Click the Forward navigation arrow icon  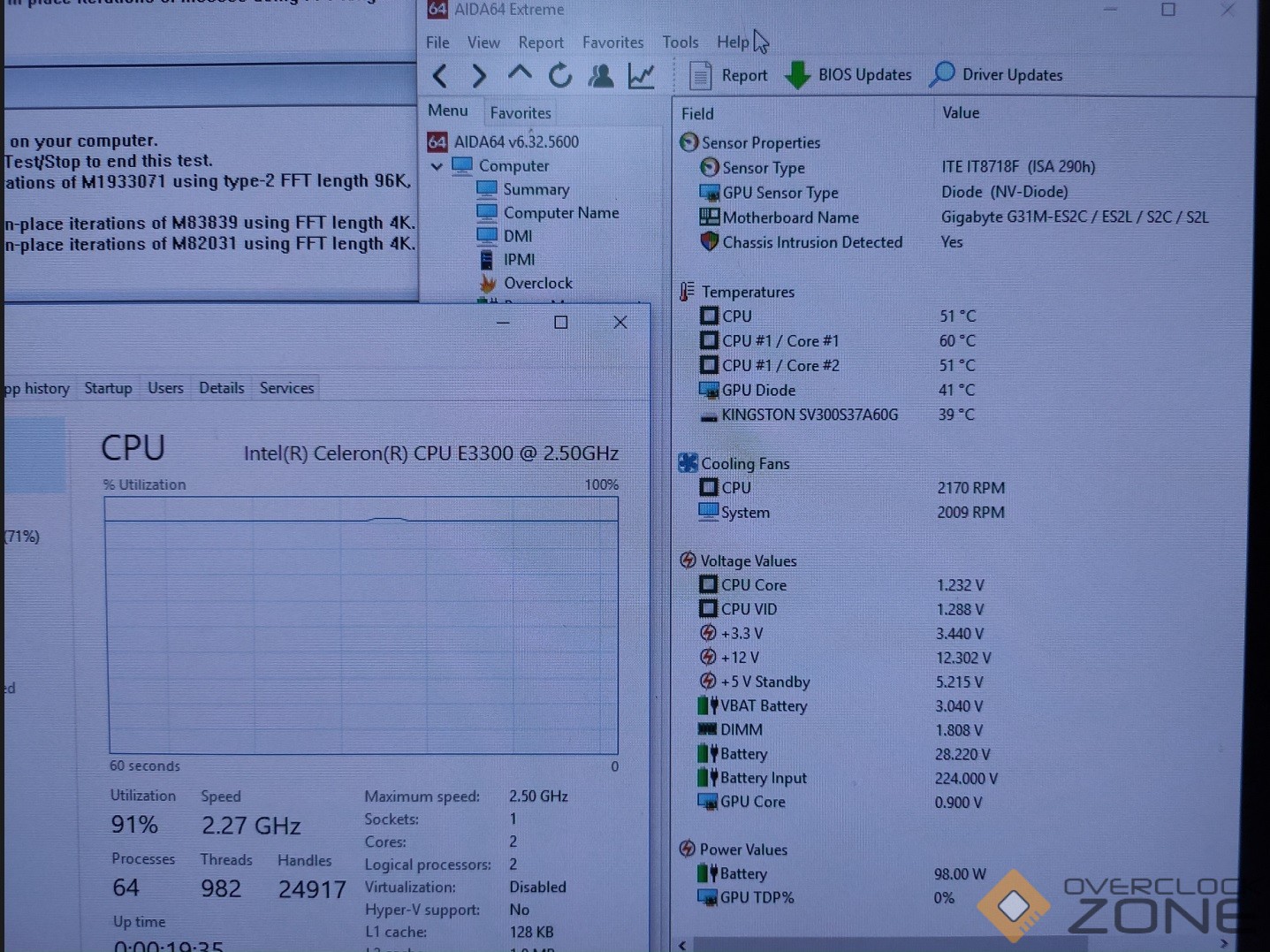click(x=479, y=76)
